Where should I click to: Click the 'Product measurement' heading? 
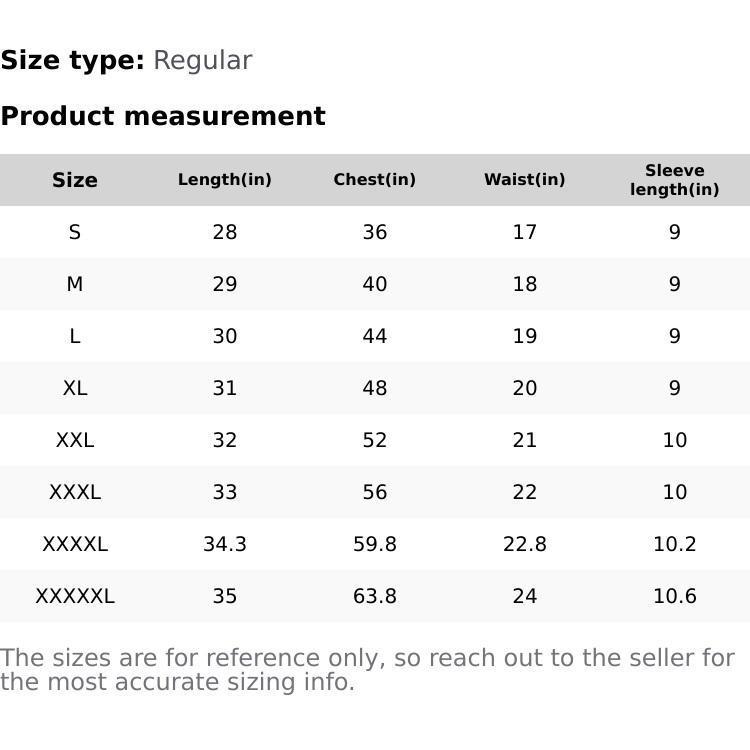point(163,116)
